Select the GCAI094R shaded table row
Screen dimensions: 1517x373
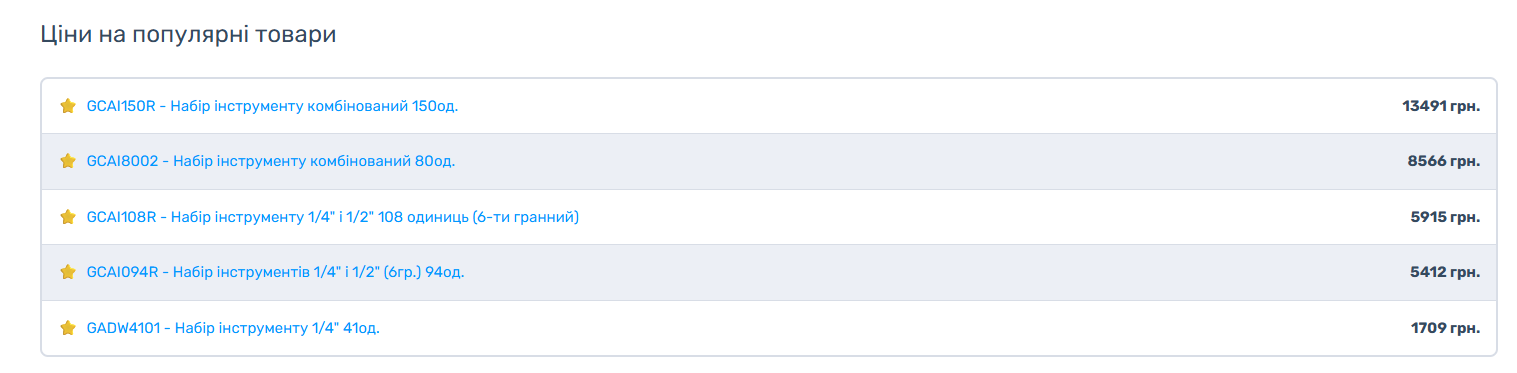tap(768, 272)
